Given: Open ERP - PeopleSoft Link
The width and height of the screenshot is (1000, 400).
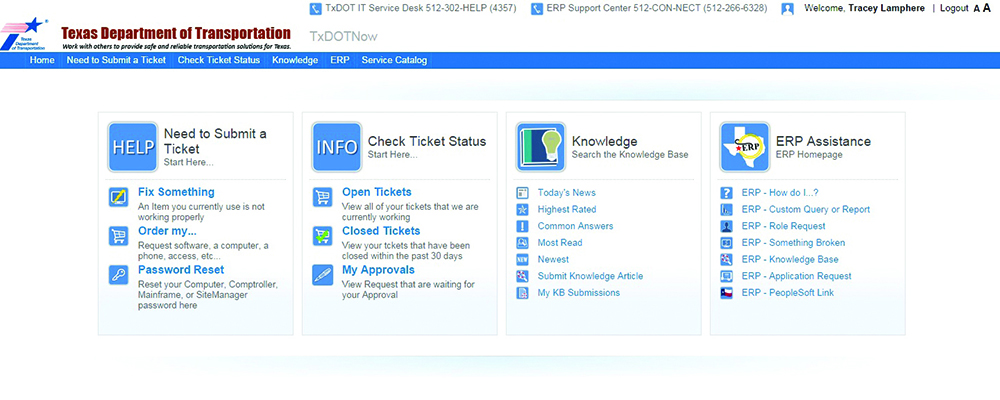Looking at the screenshot, I should point(787,293).
